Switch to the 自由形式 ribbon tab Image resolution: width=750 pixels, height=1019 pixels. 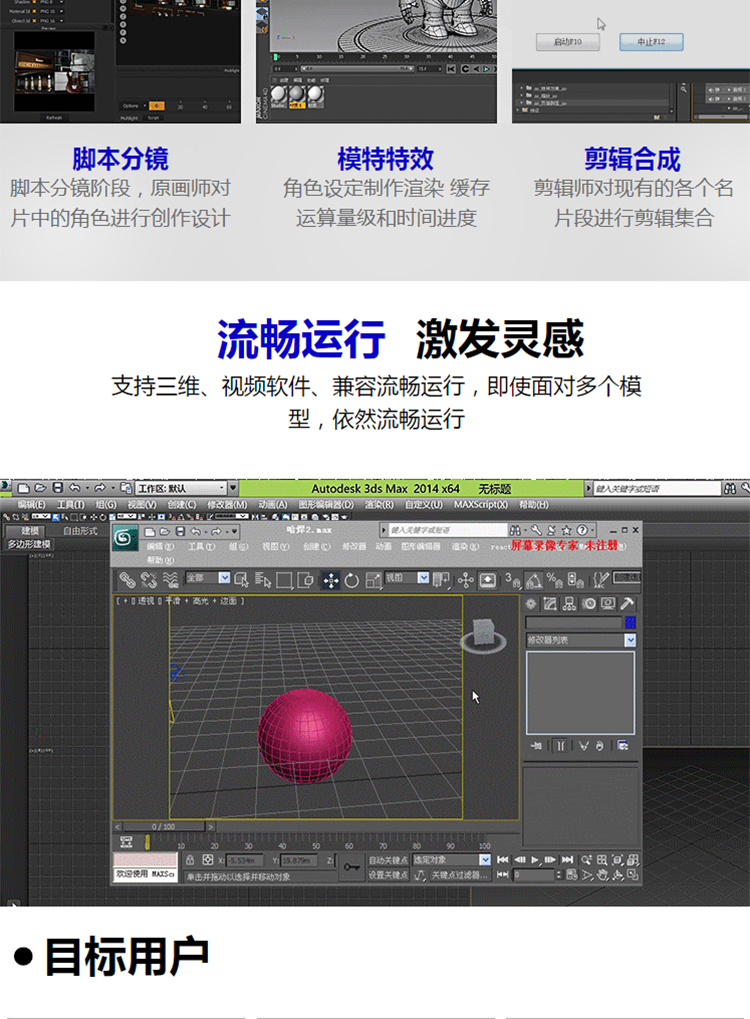[x=81, y=531]
